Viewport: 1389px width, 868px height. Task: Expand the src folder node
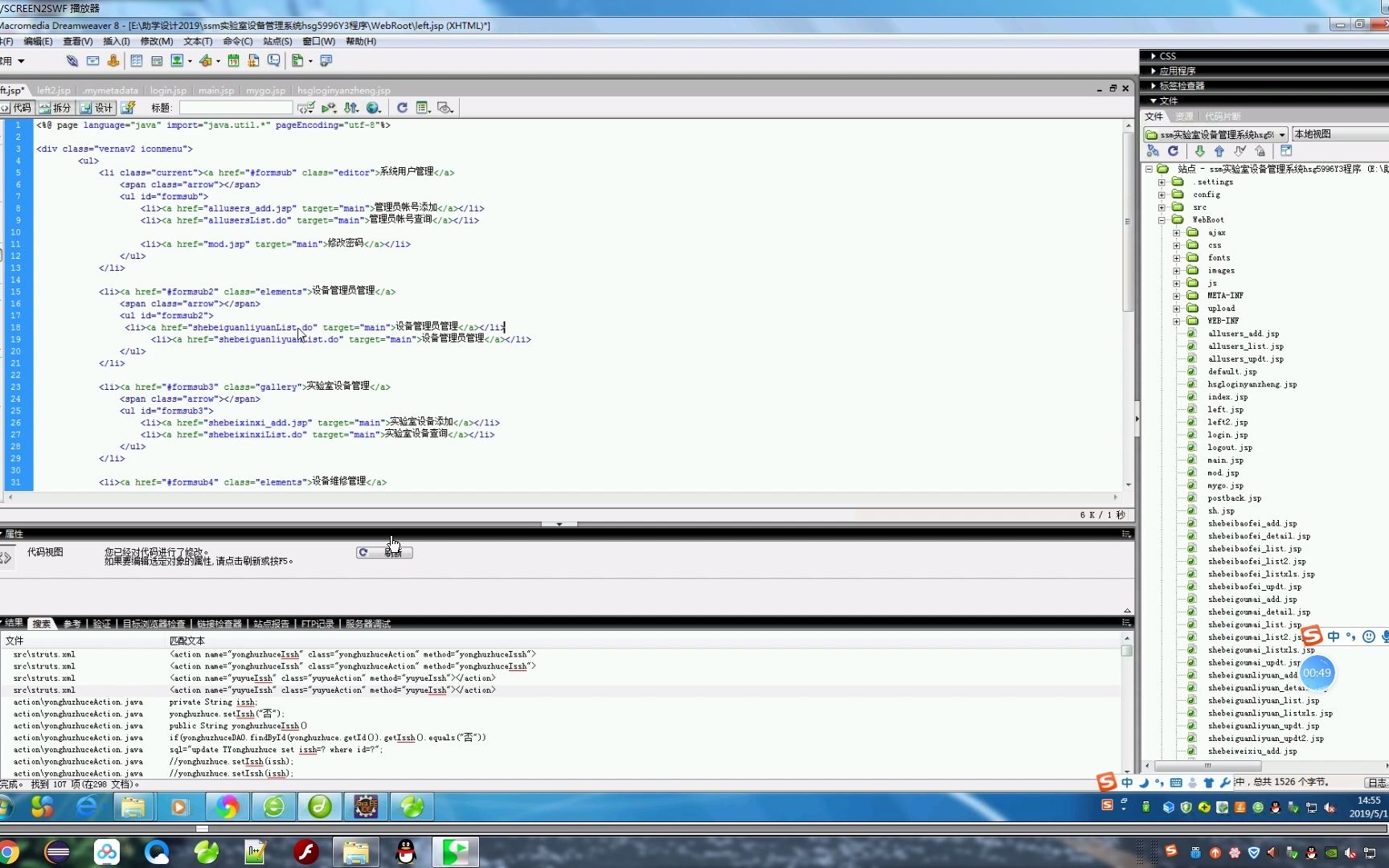click(x=1162, y=207)
